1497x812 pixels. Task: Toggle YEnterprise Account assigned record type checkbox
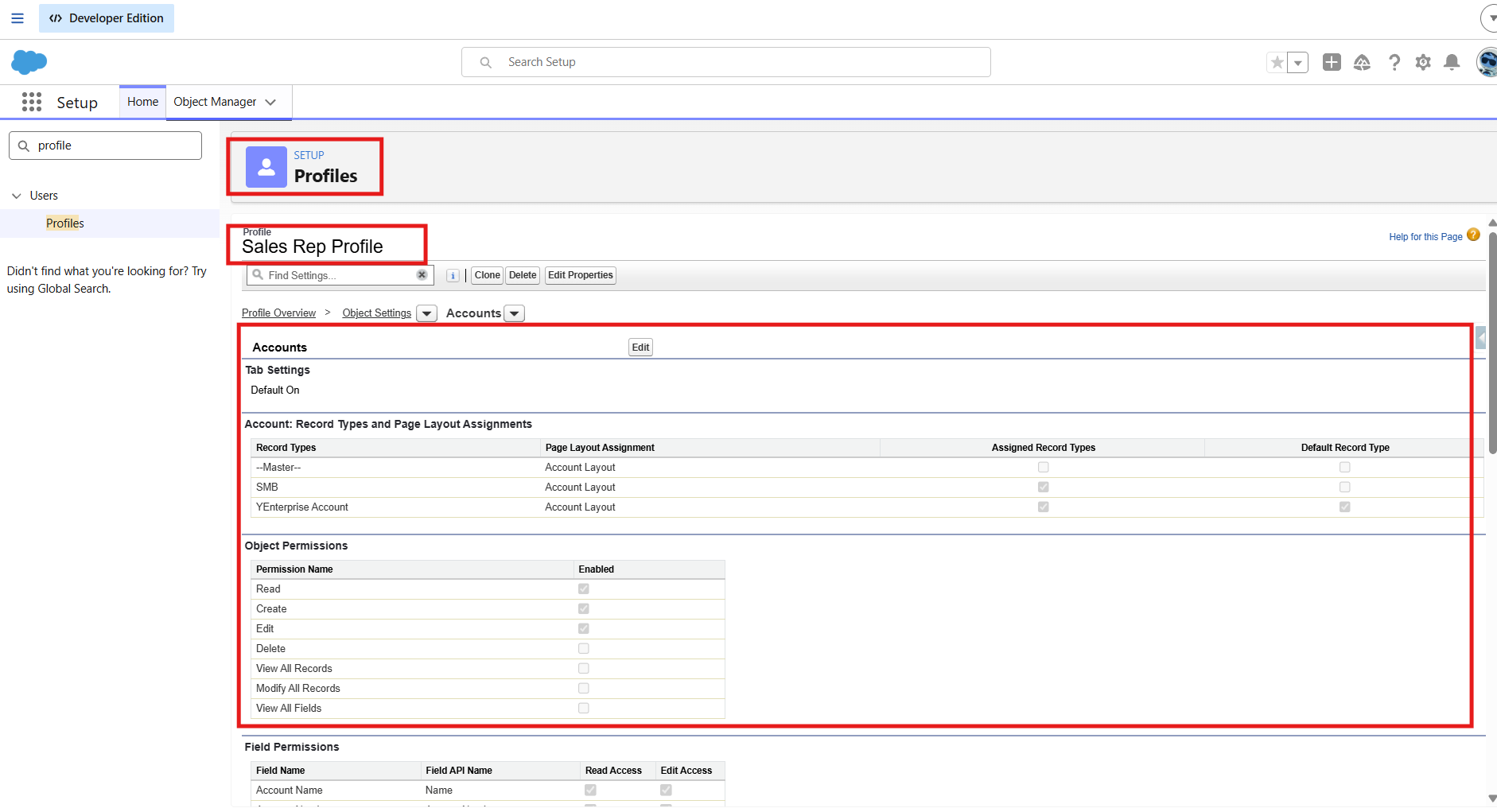coord(1044,507)
